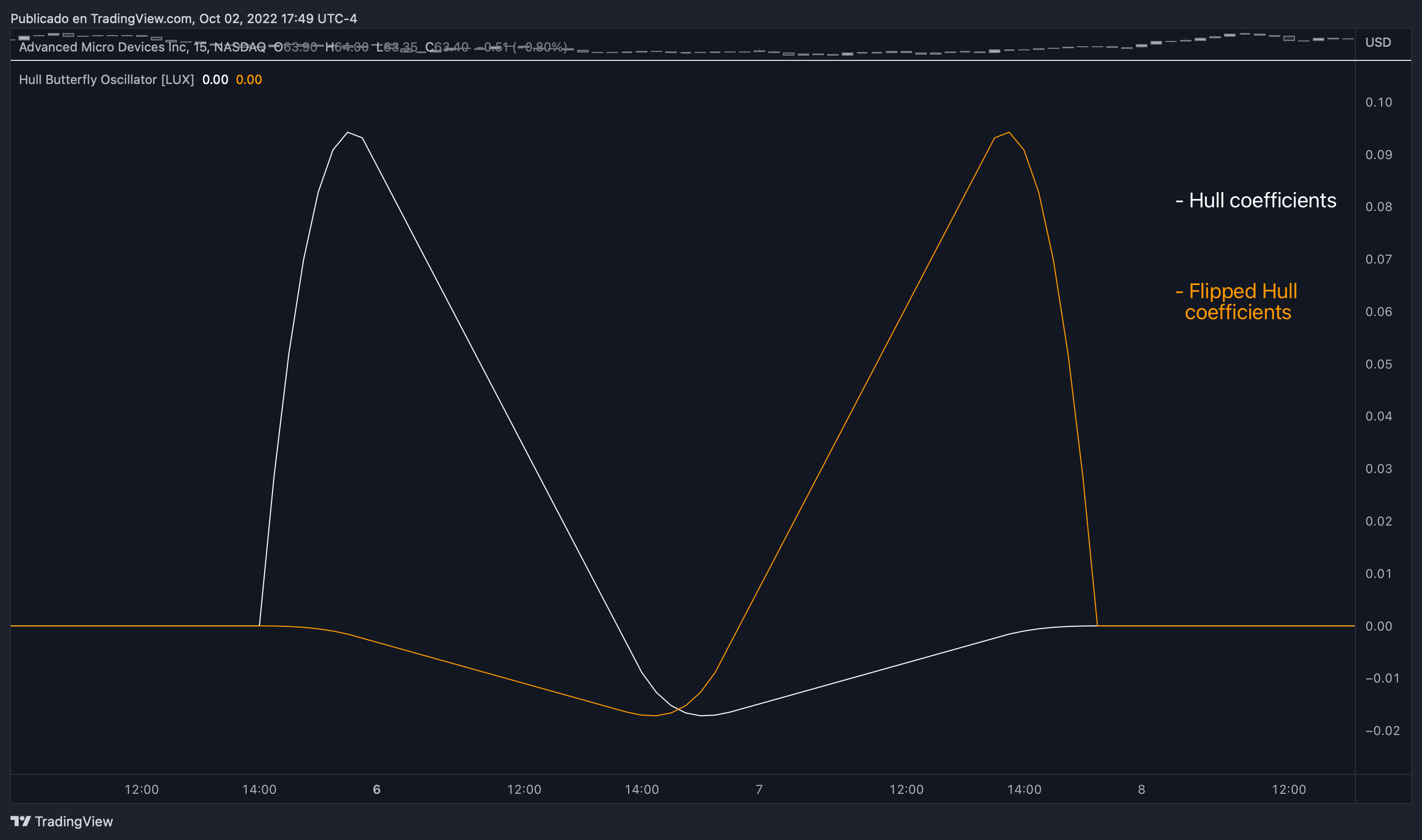Click the 0.00 price scale label
1422x840 pixels.
coord(1378,626)
